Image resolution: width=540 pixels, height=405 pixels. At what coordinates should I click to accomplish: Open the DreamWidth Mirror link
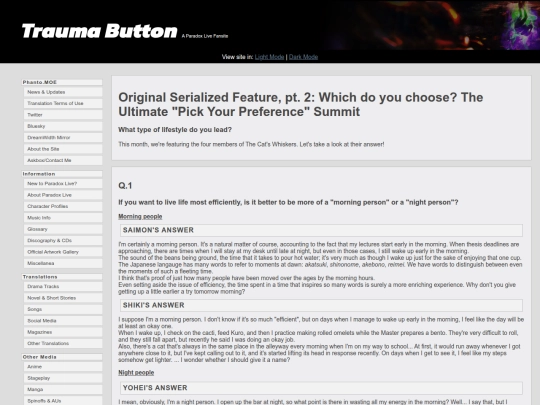[63, 137]
